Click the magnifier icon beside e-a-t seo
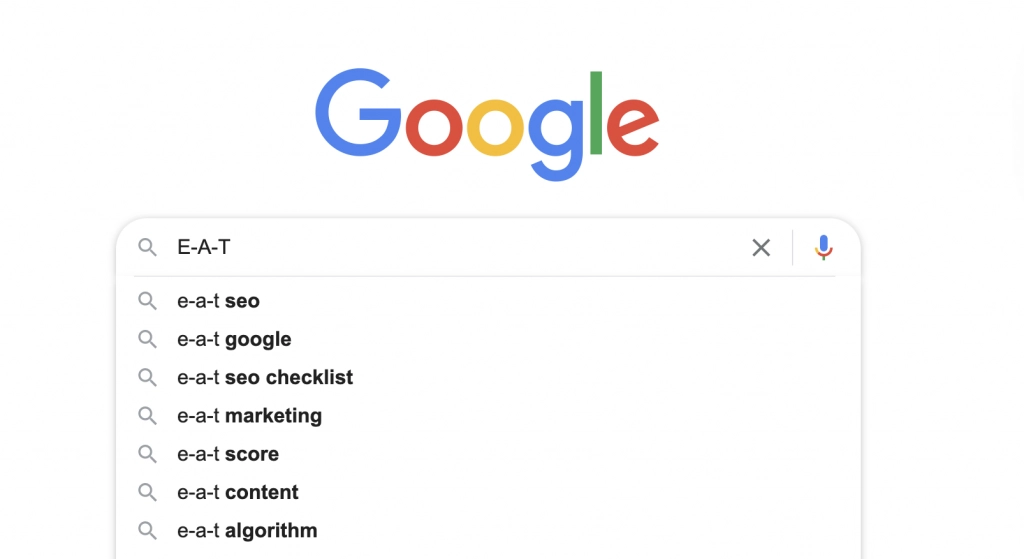The width and height of the screenshot is (1024, 559). (x=148, y=301)
